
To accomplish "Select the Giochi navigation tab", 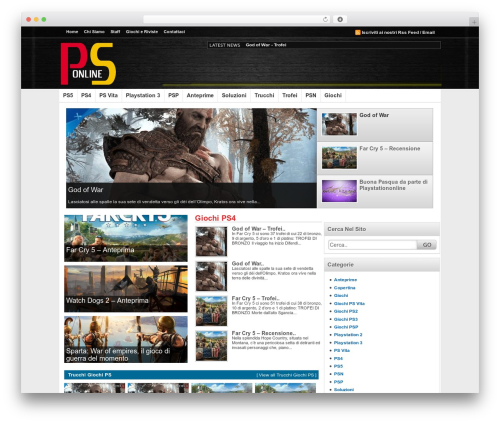I will pos(333,95).
